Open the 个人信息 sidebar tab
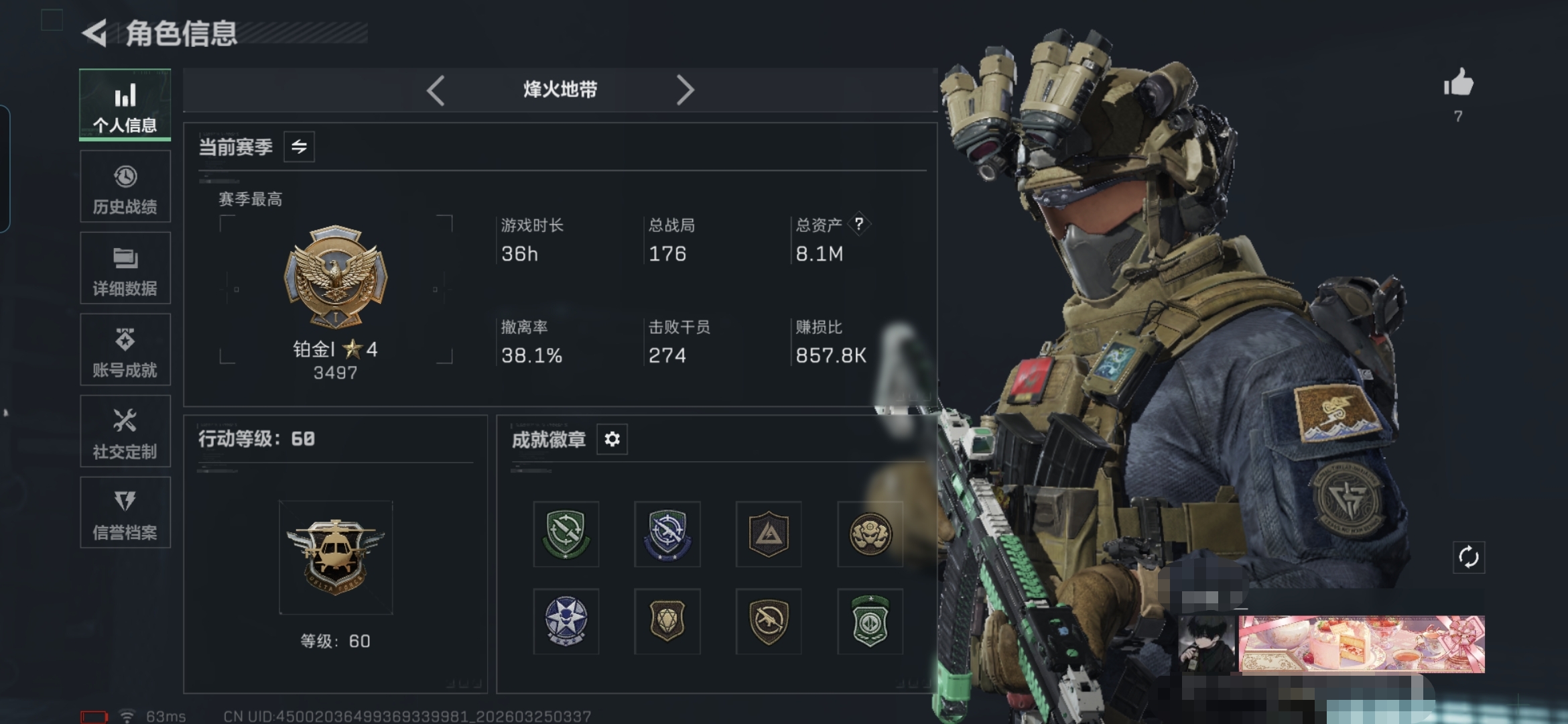The width and height of the screenshot is (1568, 724). 125,105
